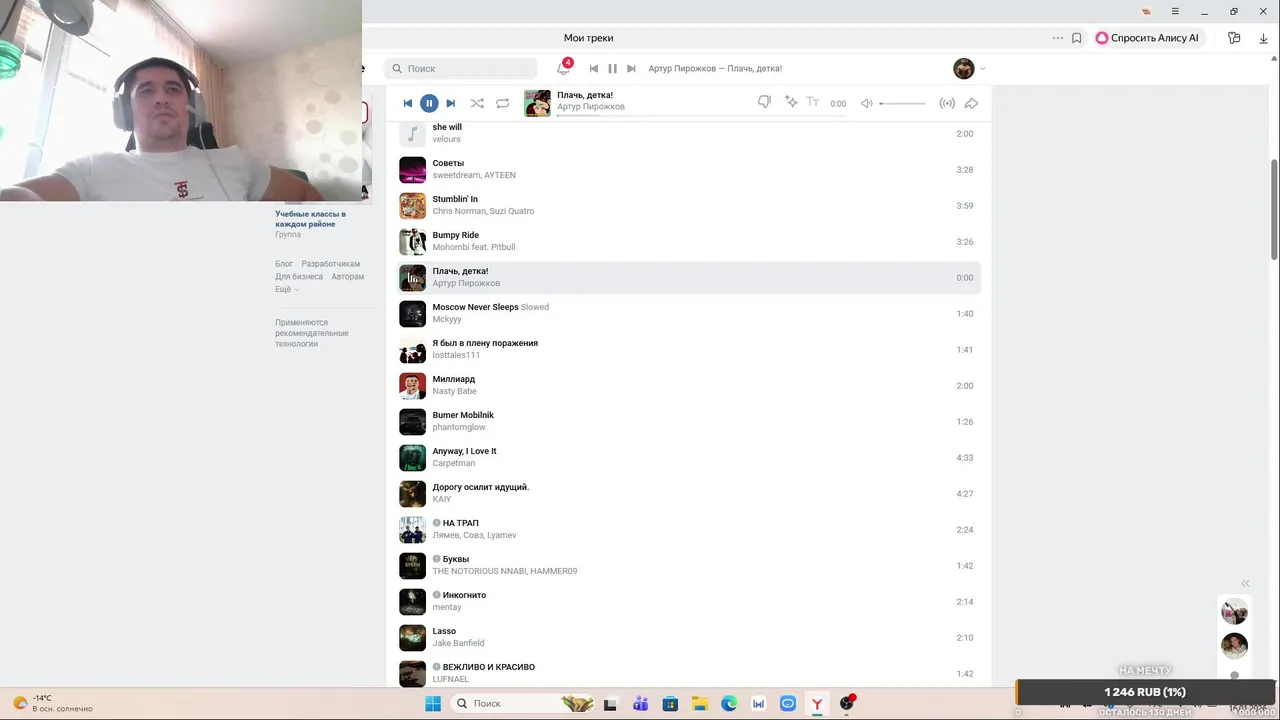Screen dimensions: 1280x720
Task: Open the artist link losttales111
Action: coord(456,355)
